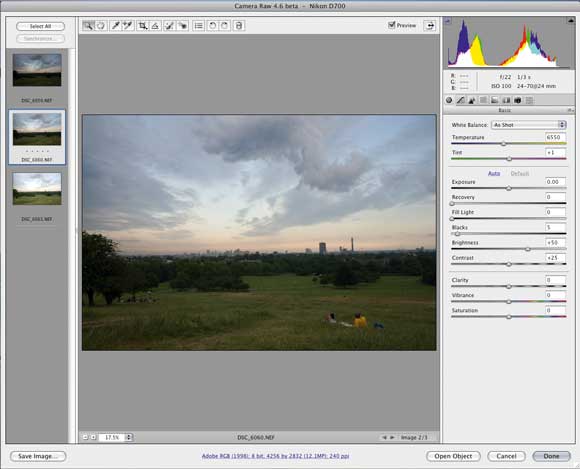
Task: Click the Default tone link
Action: tap(520, 173)
